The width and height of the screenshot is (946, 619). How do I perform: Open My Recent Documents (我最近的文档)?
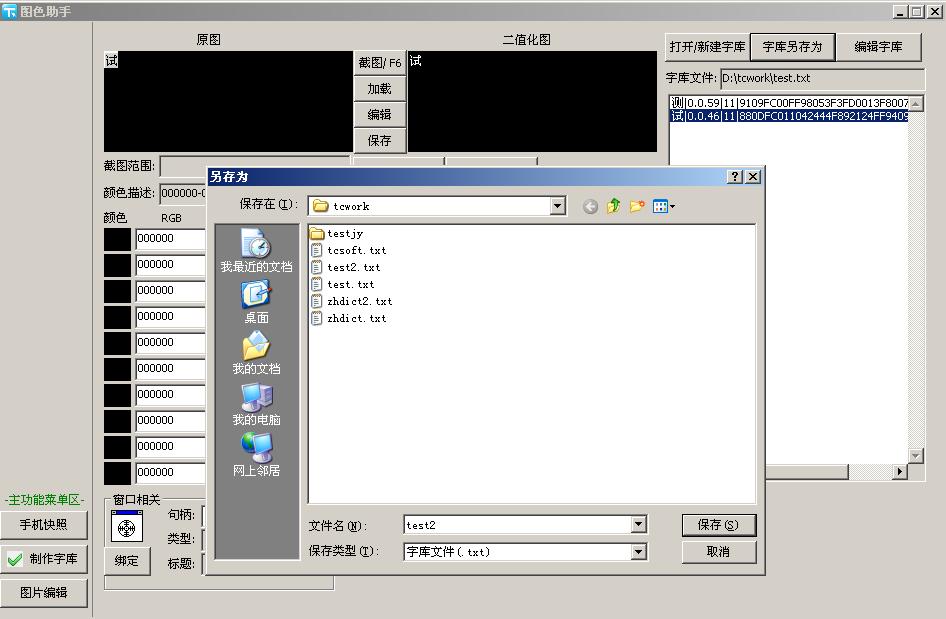coord(256,251)
